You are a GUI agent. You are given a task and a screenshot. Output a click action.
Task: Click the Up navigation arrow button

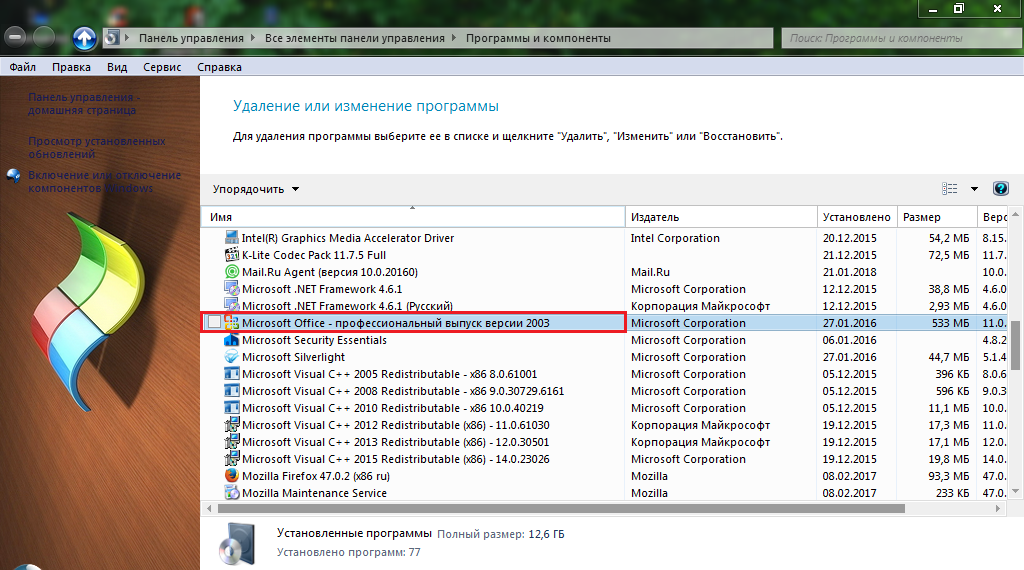coord(84,38)
